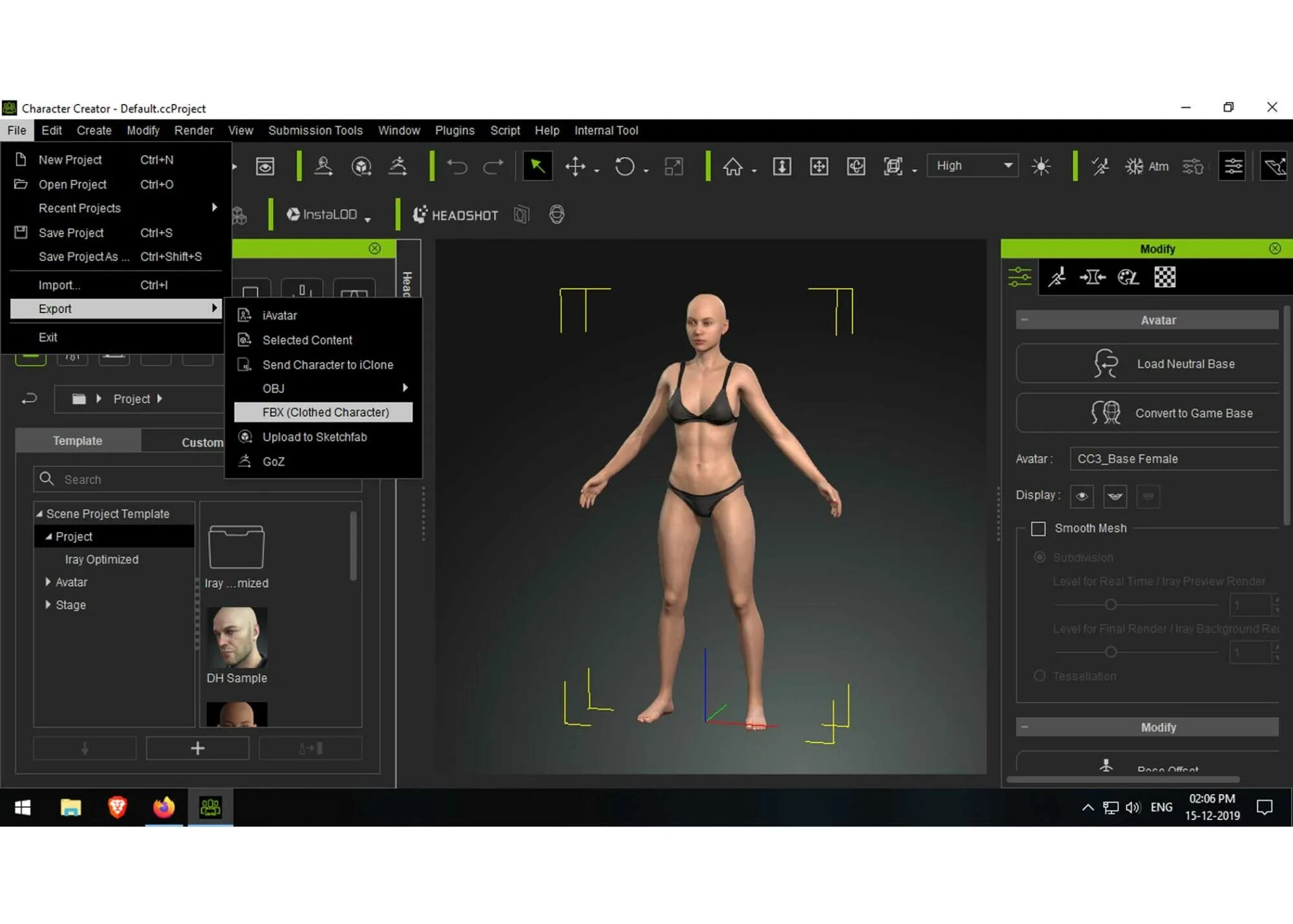Activate the Move tool icon
The width and height of the screenshot is (1293, 924).
click(575, 167)
